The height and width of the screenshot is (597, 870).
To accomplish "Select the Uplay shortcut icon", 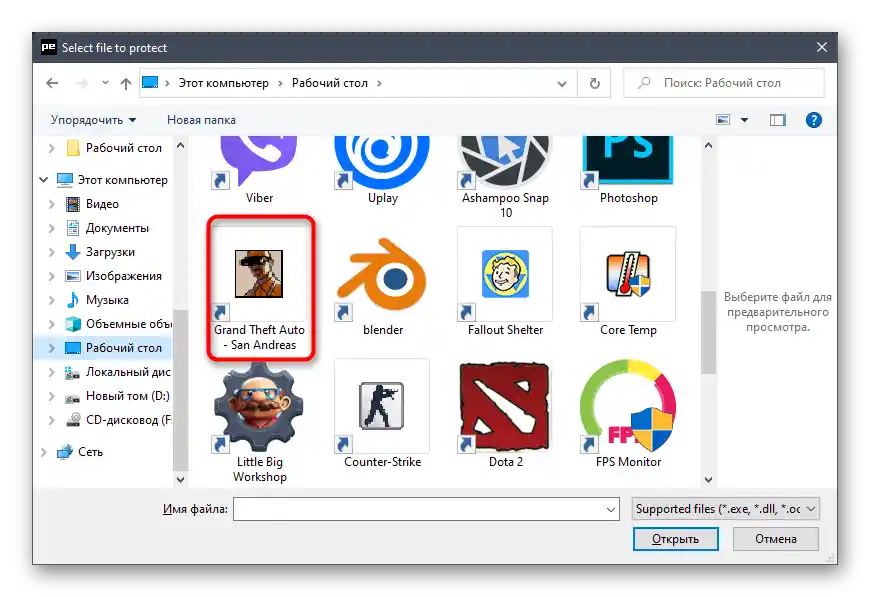I will 382,161.
